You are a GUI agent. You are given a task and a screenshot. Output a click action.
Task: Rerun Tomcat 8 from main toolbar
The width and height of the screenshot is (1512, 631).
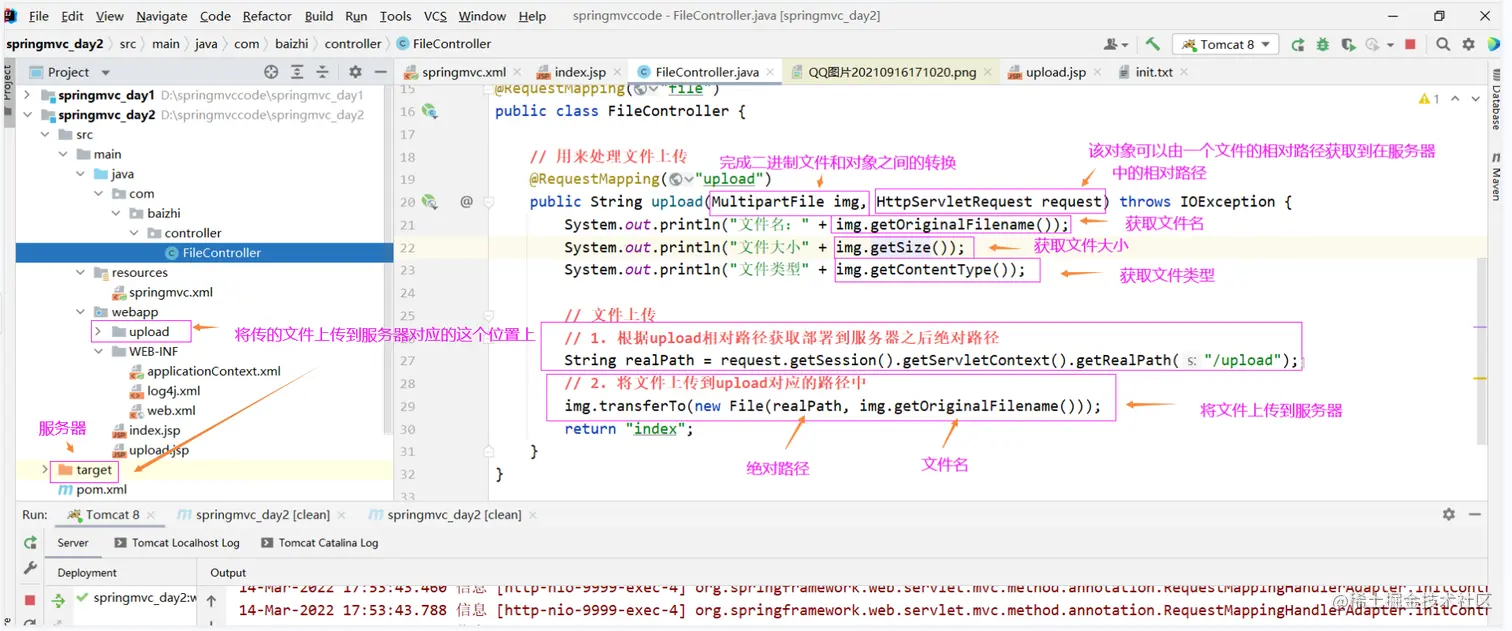1298,44
